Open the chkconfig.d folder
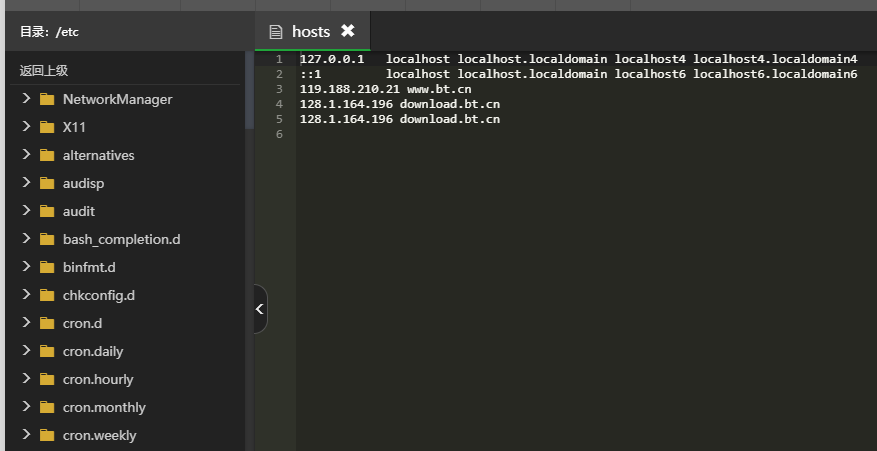Viewport: 877px width, 451px height. [x=98, y=295]
